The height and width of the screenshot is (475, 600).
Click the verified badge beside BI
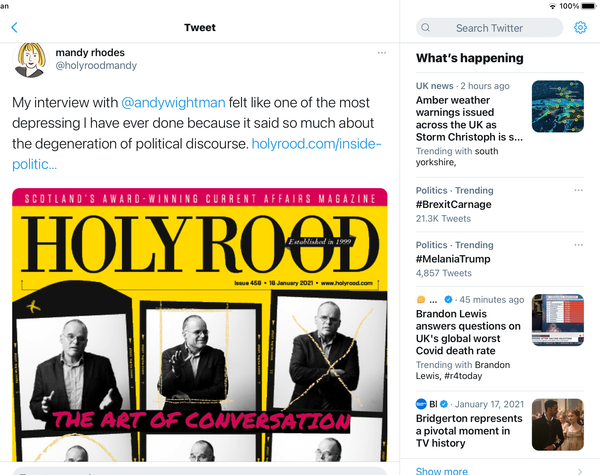click(x=444, y=404)
